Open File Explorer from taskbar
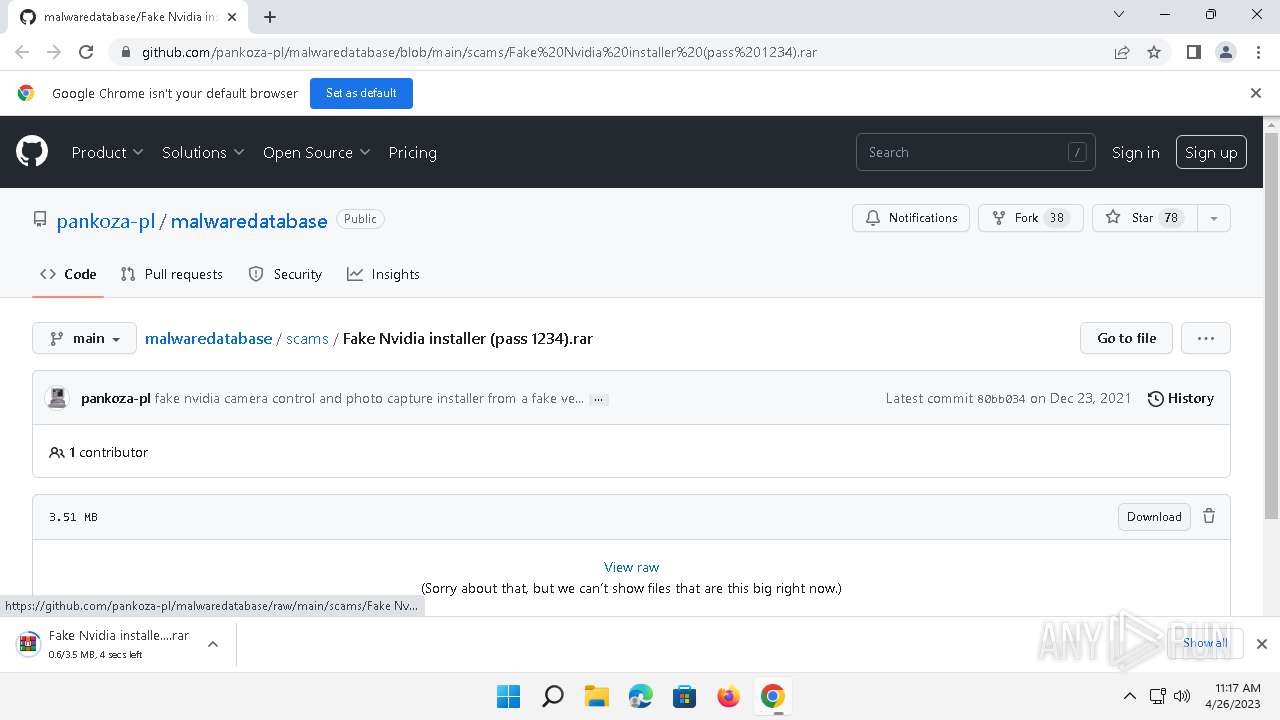This screenshot has height=720, width=1280. [x=597, y=696]
